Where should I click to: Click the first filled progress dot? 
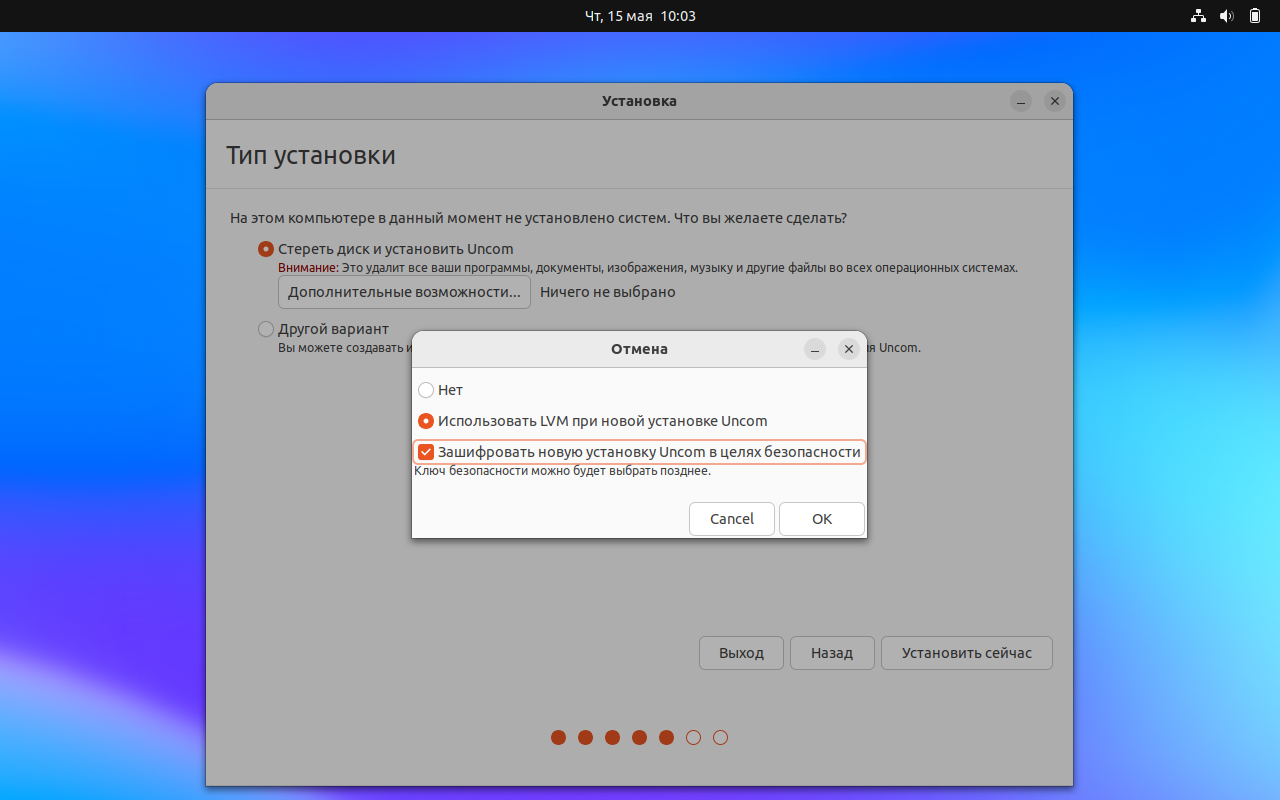[558, 738]
